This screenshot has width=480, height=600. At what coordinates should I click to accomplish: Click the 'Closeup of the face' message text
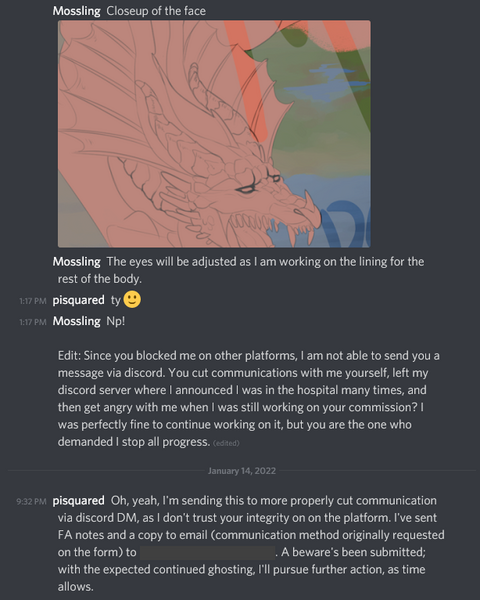[x=156, y=11]
